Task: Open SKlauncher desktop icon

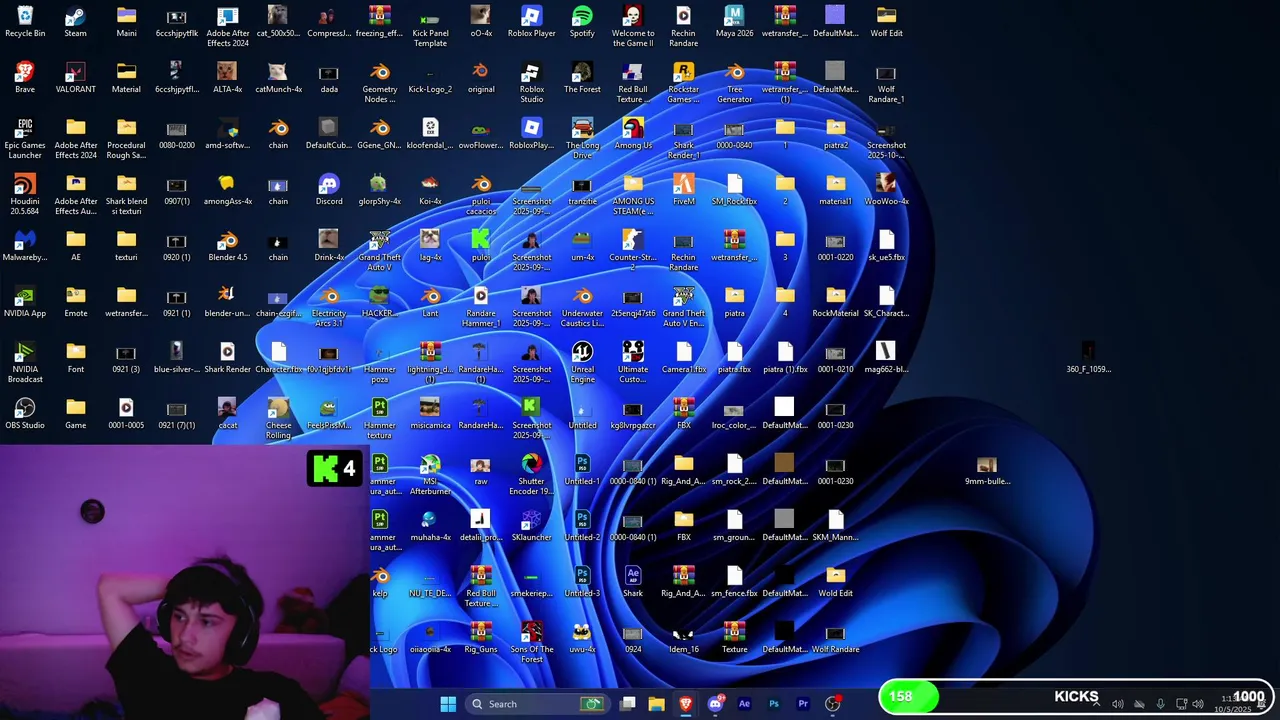Action: tap(532, 526)
